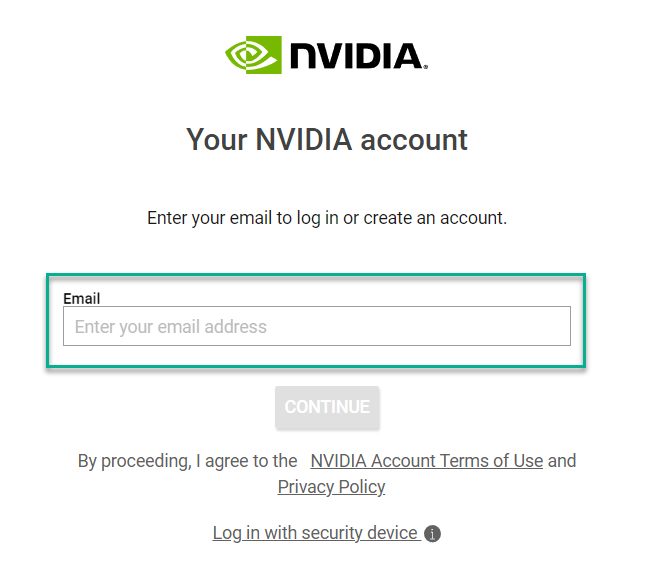668x581 pixels.
Task: Click the word "account" in the page heading
Action: (x=414, y=139)
